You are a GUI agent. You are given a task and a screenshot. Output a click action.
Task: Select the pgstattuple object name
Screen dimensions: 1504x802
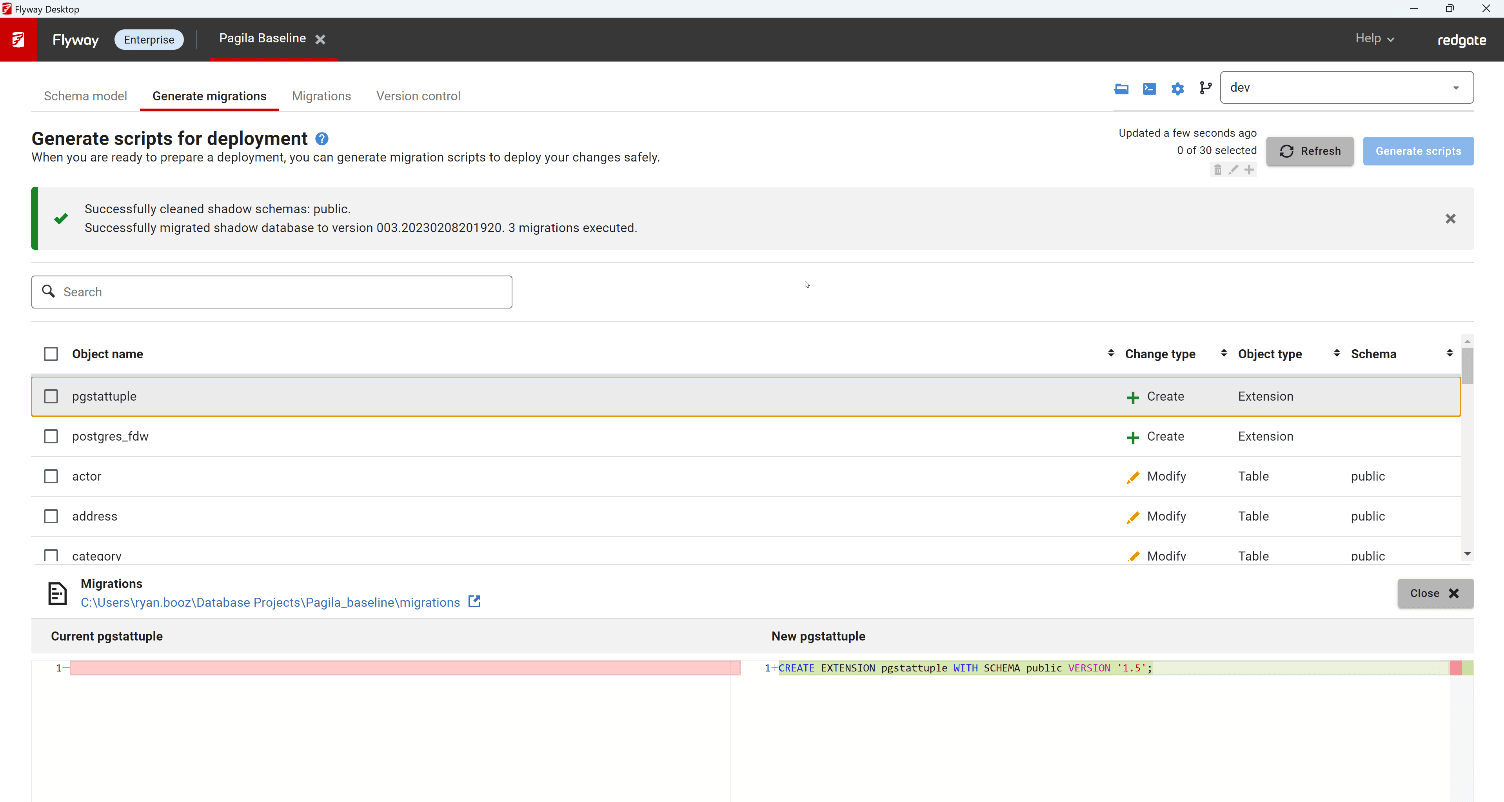(104, 396)
